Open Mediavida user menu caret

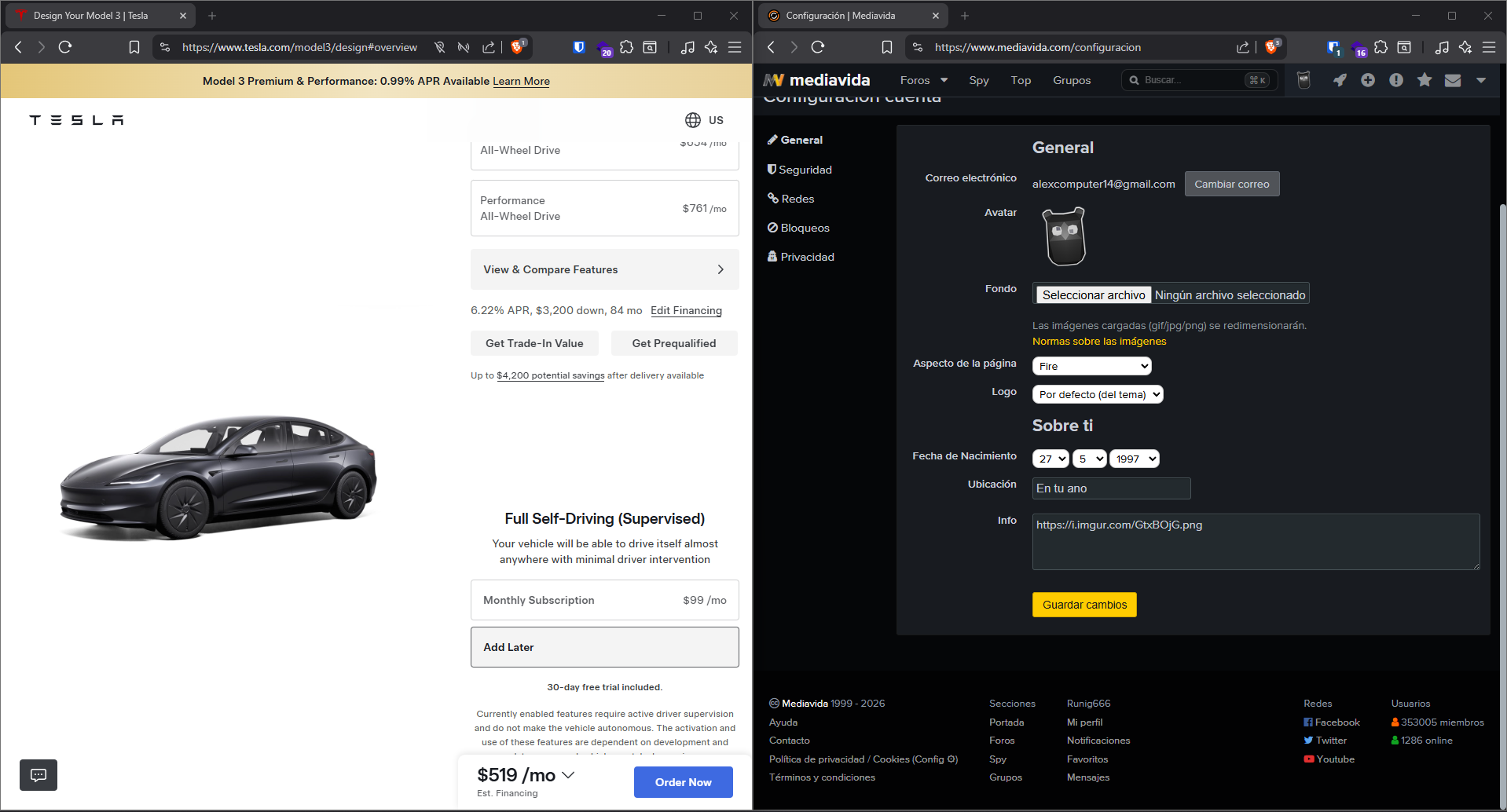[x=1481, y=80]
